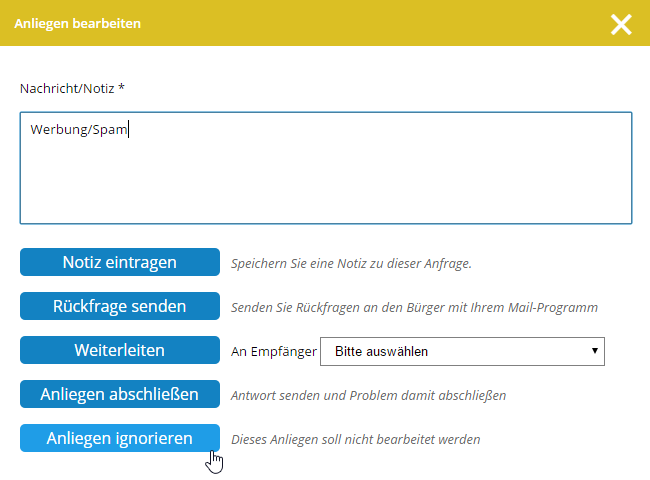Click the Anliegen bearbeiten dialog title

78,24
